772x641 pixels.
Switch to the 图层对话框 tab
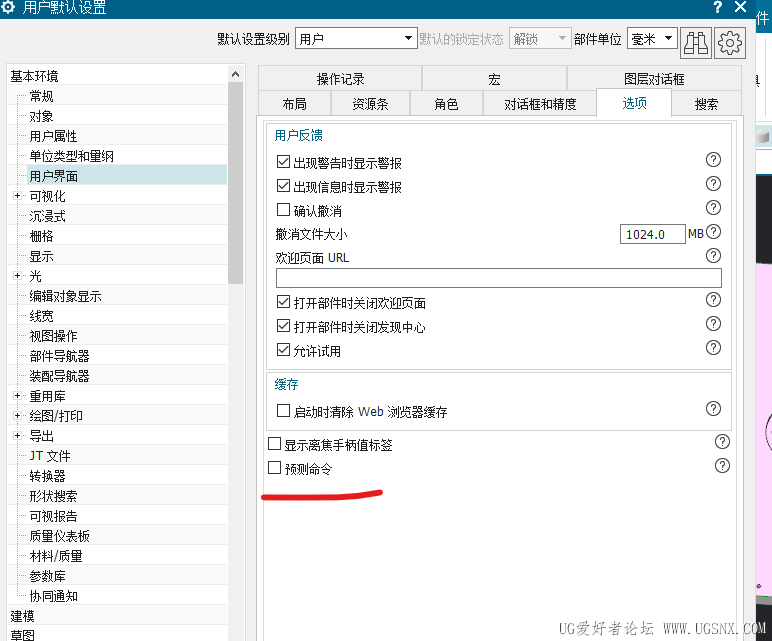coord(654,79)
